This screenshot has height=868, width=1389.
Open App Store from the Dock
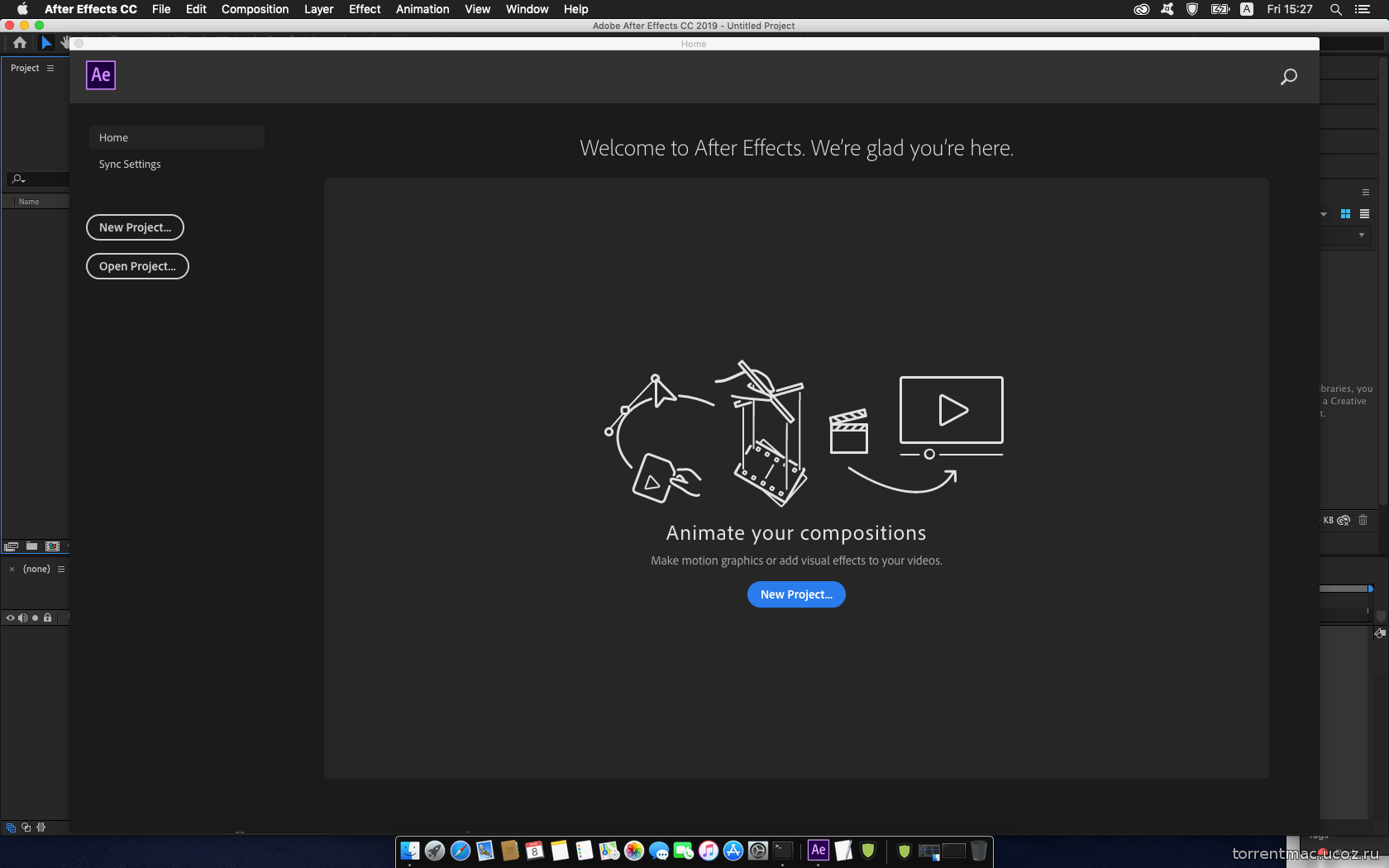click(x=733, y=850)
